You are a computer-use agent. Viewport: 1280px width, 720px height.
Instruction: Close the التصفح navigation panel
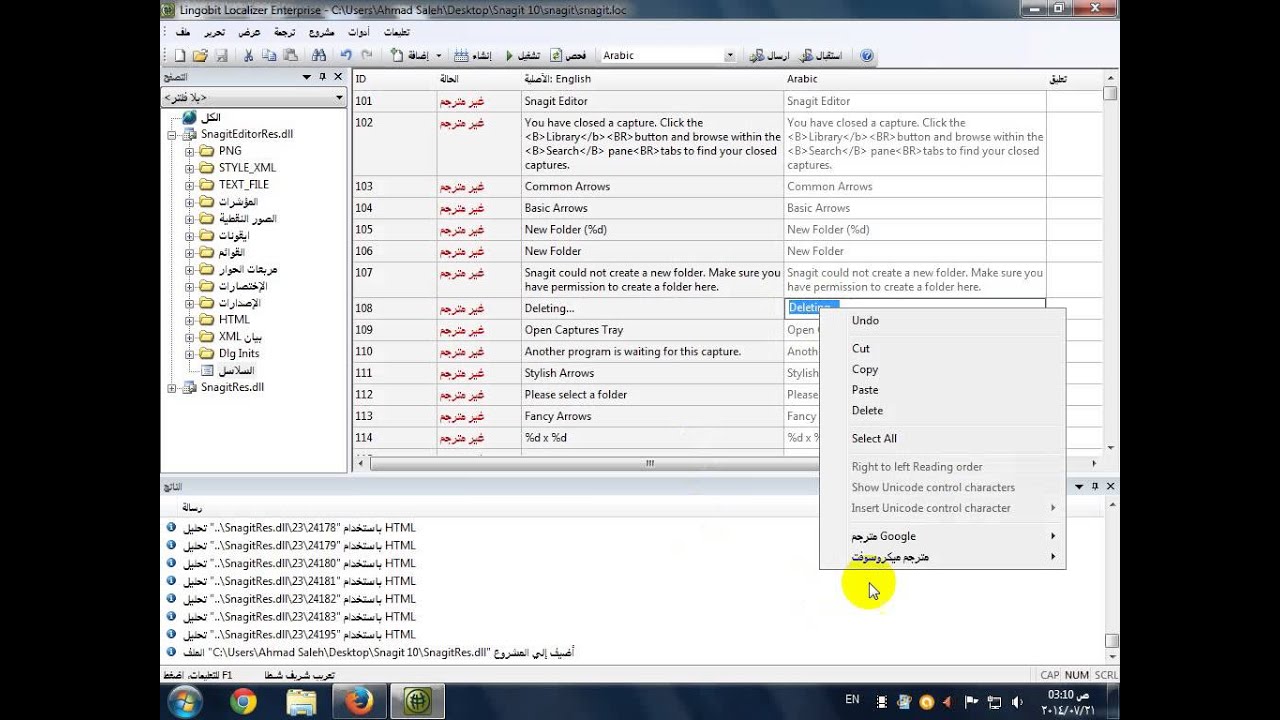point(338,77)
